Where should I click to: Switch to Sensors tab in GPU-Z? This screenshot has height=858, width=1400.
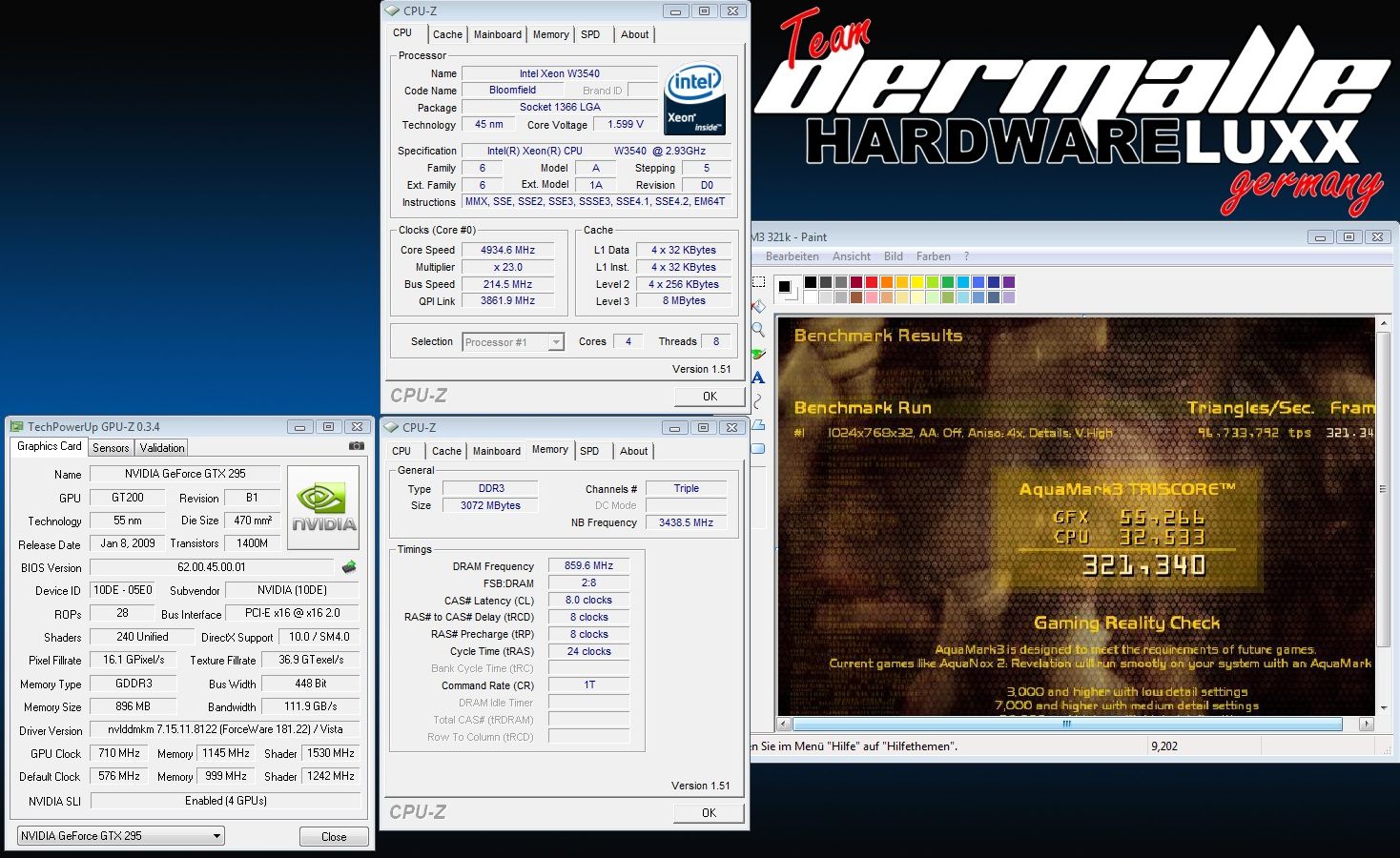[x=111, y=448]
